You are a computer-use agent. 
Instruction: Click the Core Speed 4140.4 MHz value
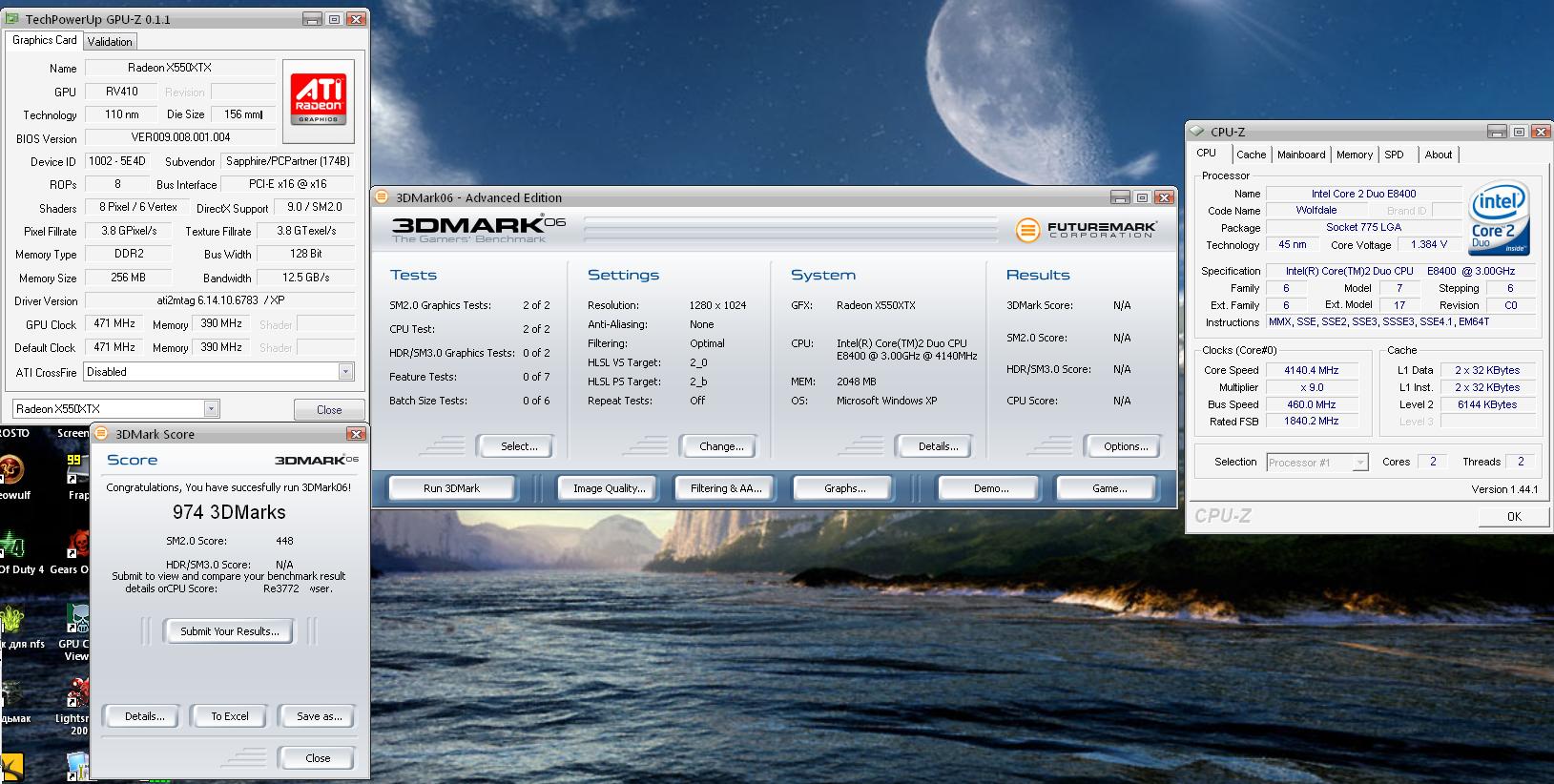click(x=1311, y=370)
